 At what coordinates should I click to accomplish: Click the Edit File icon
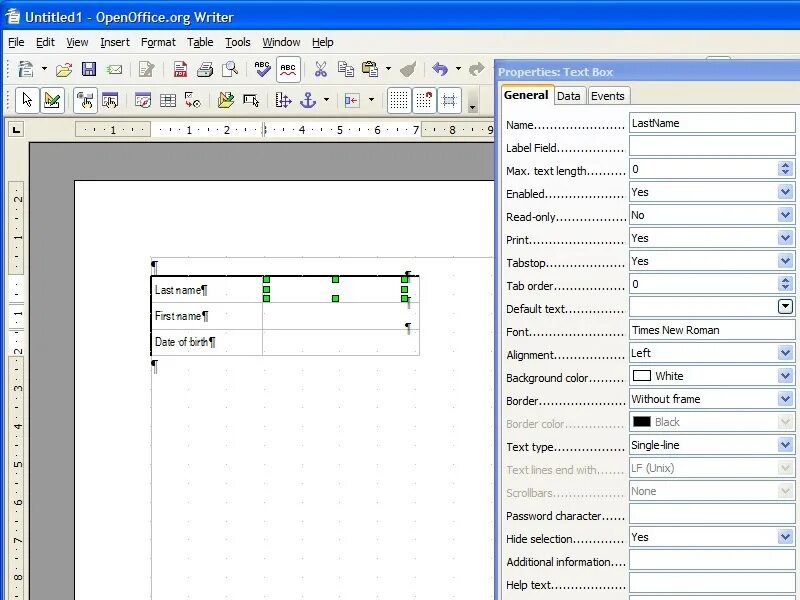coord(146,69)
